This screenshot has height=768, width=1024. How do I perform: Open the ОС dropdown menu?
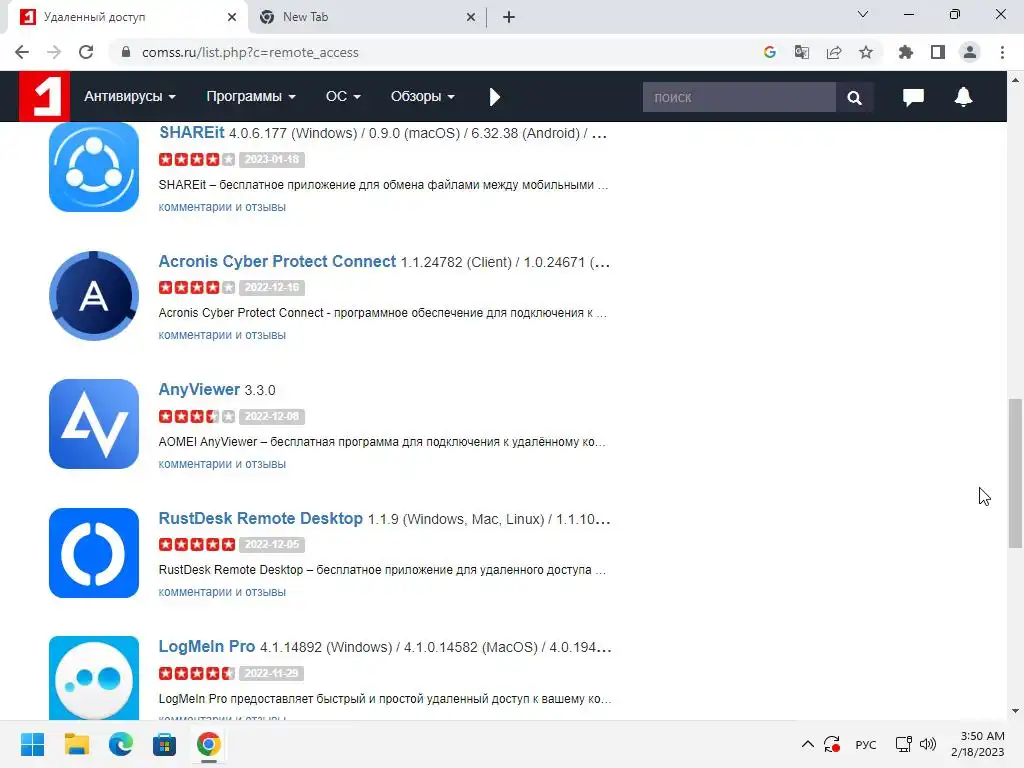pos(343,96)
